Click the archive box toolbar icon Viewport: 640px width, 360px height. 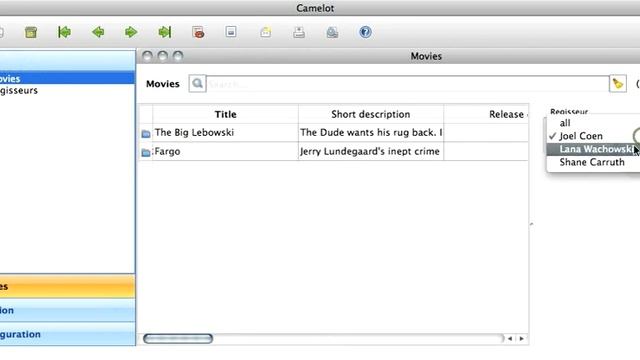click(31, 32)
